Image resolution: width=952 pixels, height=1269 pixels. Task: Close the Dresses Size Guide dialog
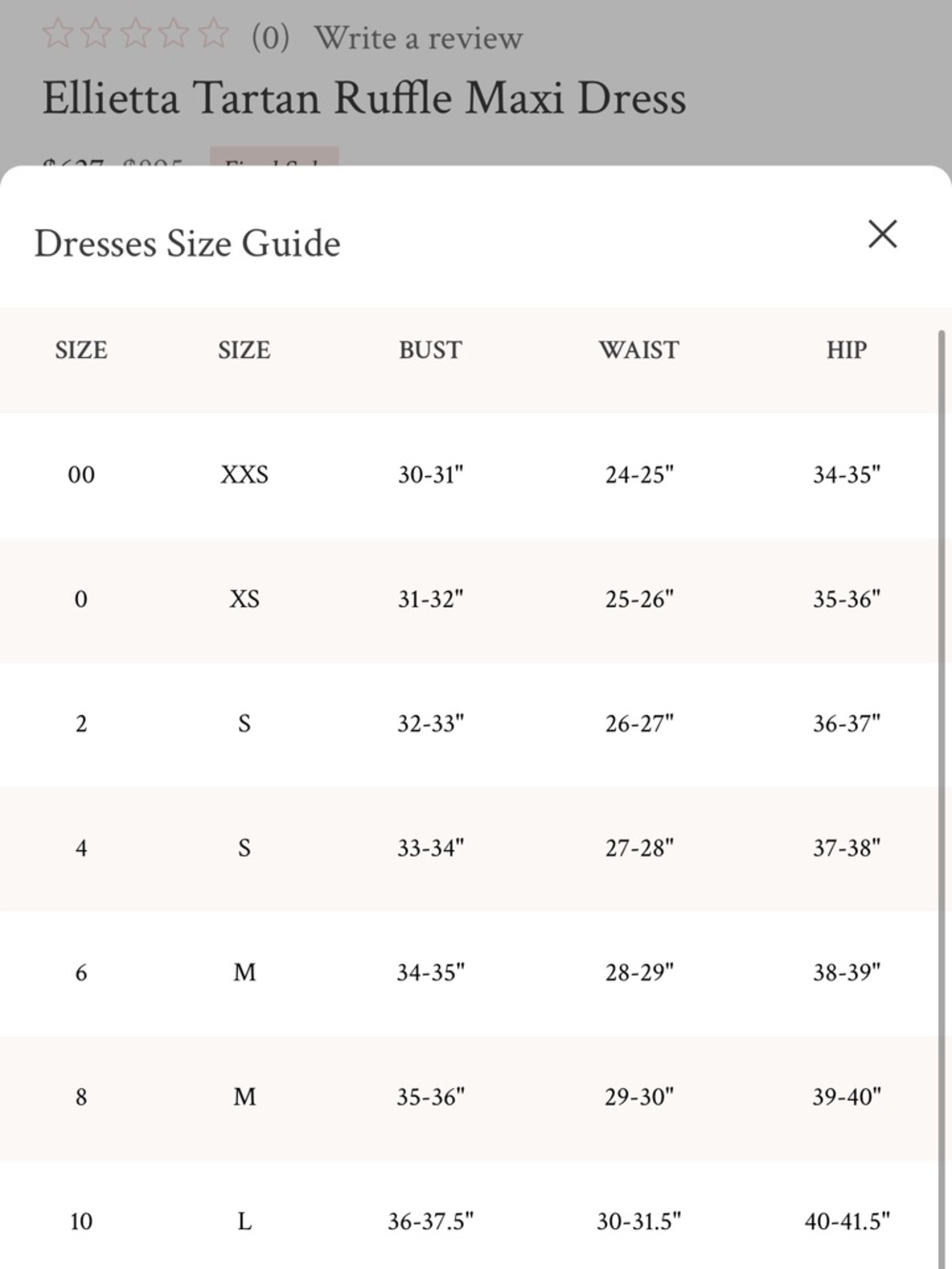[x=883, y=233]
